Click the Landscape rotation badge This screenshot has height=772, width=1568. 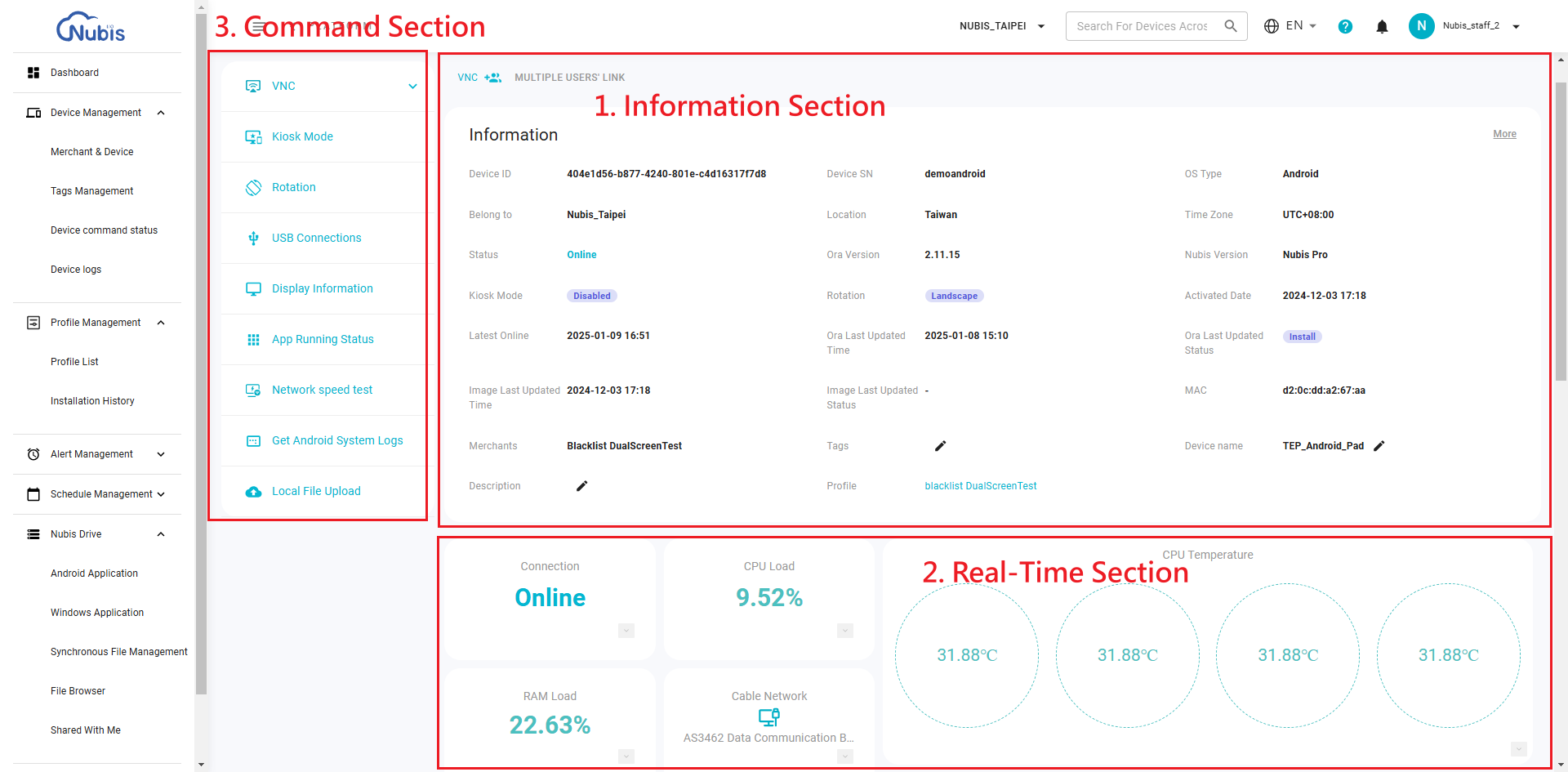point(954,296)
